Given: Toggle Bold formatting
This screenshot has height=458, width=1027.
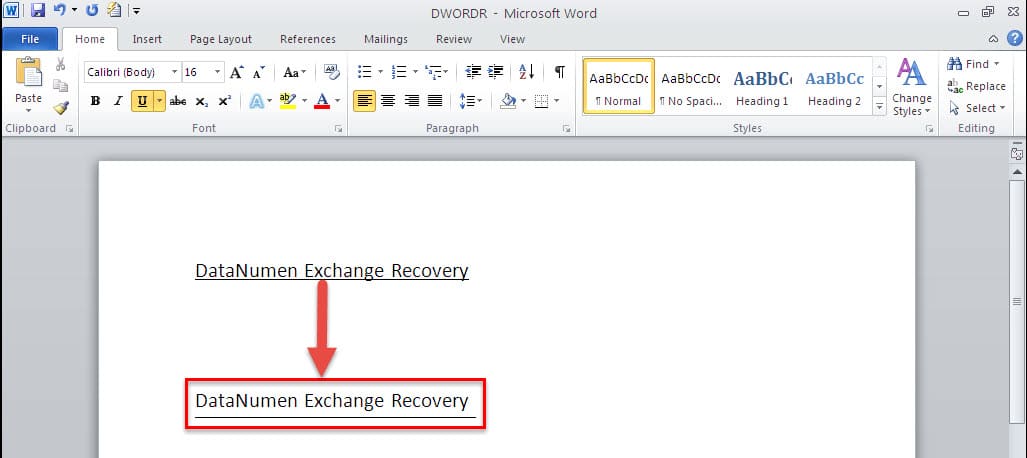Looking at the screenshot, I should click(x=95, y=101).
